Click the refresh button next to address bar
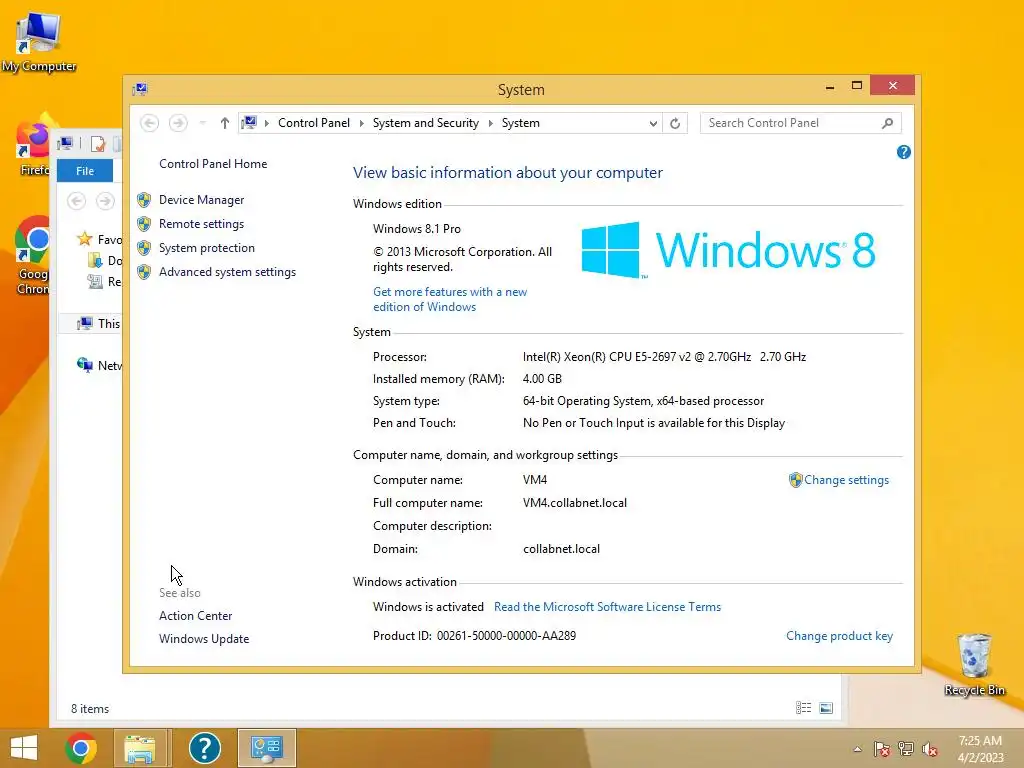The width and height of the screenshot is (1024, 768). point(675,123)
